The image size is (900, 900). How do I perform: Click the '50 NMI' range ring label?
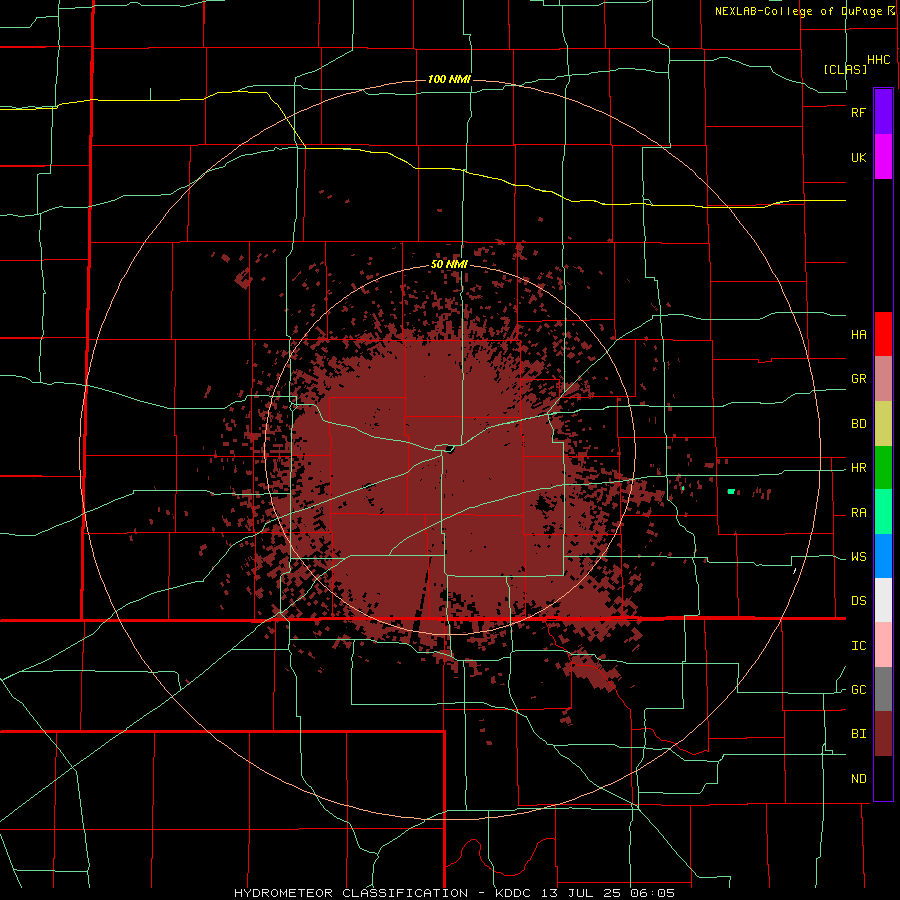tap(449, 265)
